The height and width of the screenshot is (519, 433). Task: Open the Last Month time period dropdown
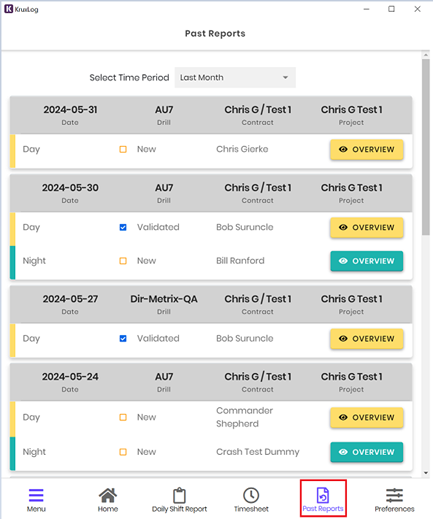pyautogui.click(x=235, y=78)
